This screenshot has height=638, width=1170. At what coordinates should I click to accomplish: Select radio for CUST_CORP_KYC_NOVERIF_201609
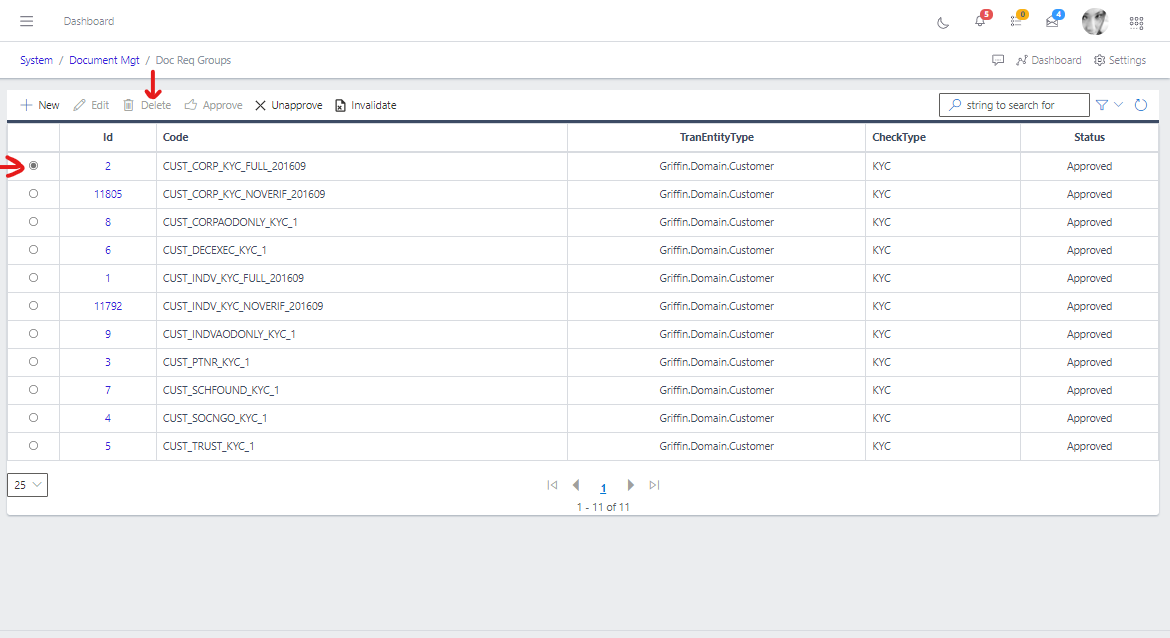[34, 194]
